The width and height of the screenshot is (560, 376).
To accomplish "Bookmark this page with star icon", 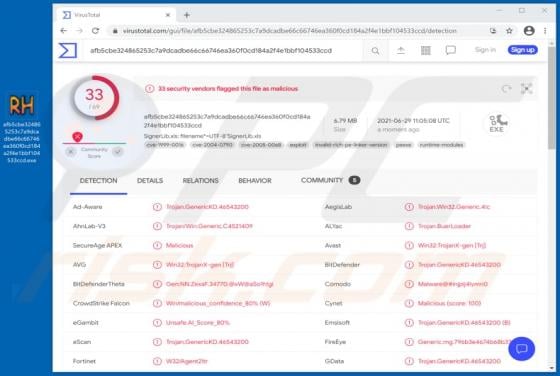I will pyautogui.click(x=509, y=31).
